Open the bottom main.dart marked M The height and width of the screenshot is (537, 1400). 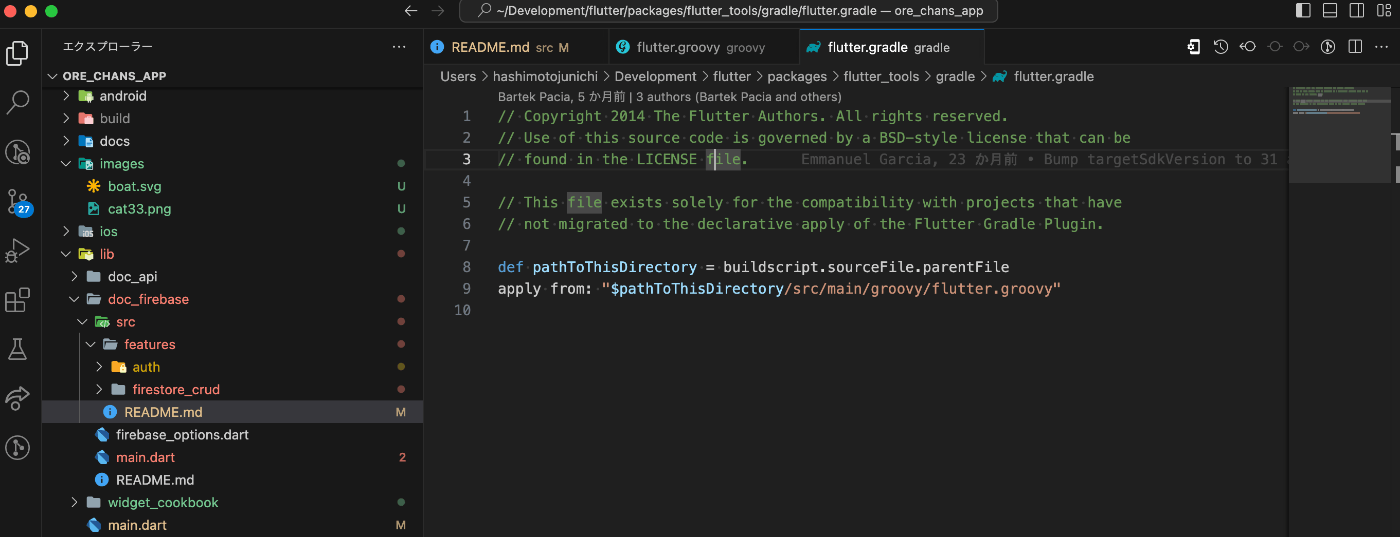(x=232, y=525)
